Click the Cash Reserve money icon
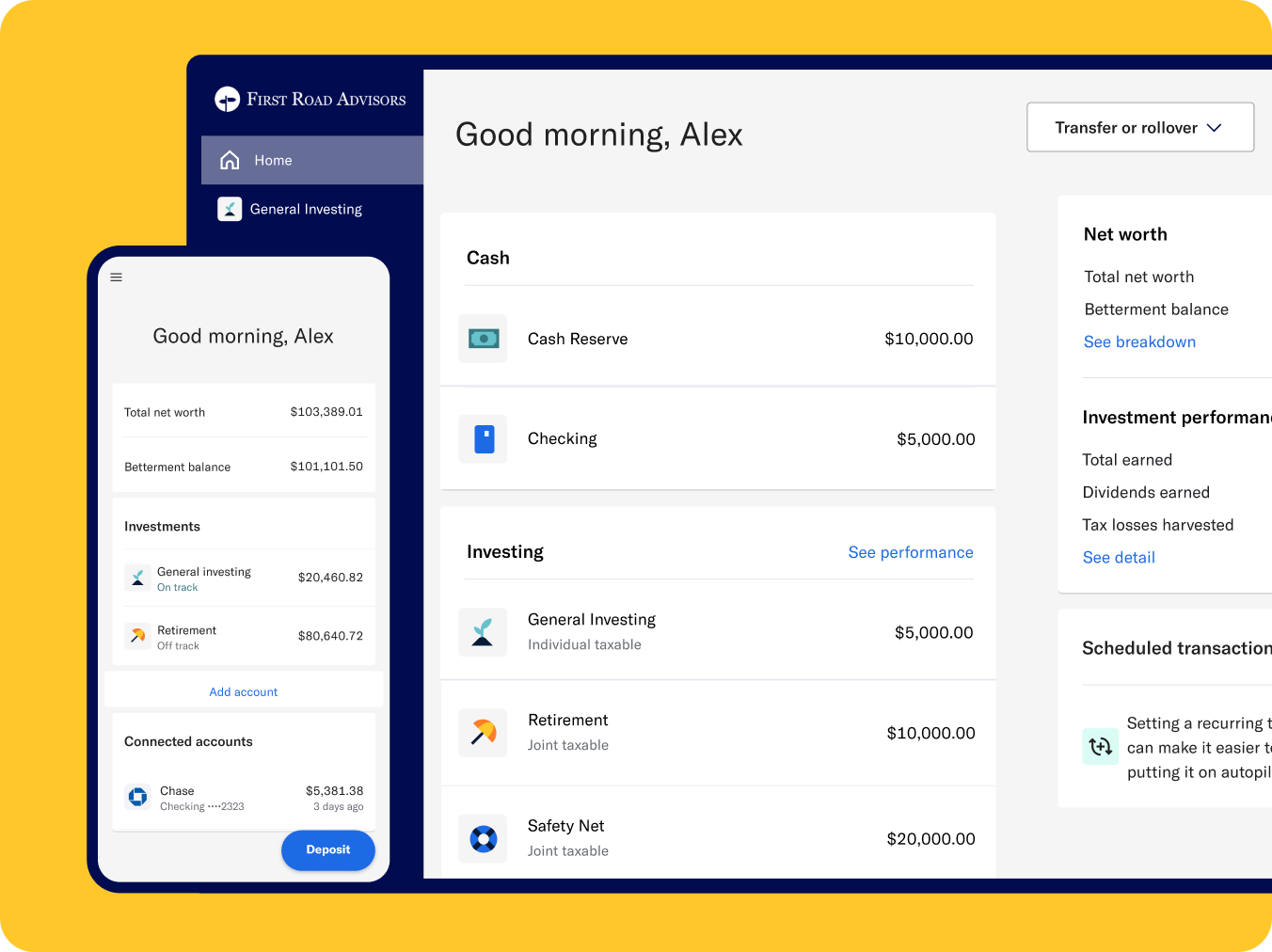The image size is (1272, 952). pyautogui.click(x=483, y=339)
